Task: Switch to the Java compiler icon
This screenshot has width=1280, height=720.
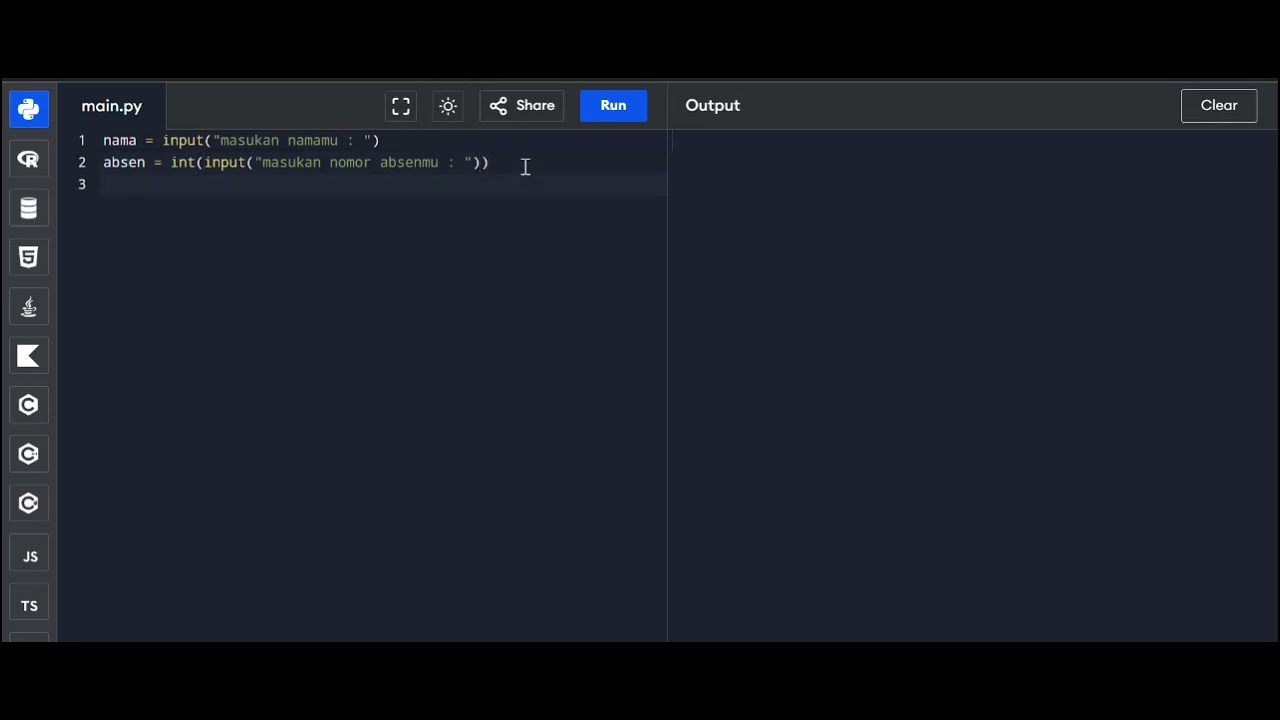Action: (x=29, y=306)
